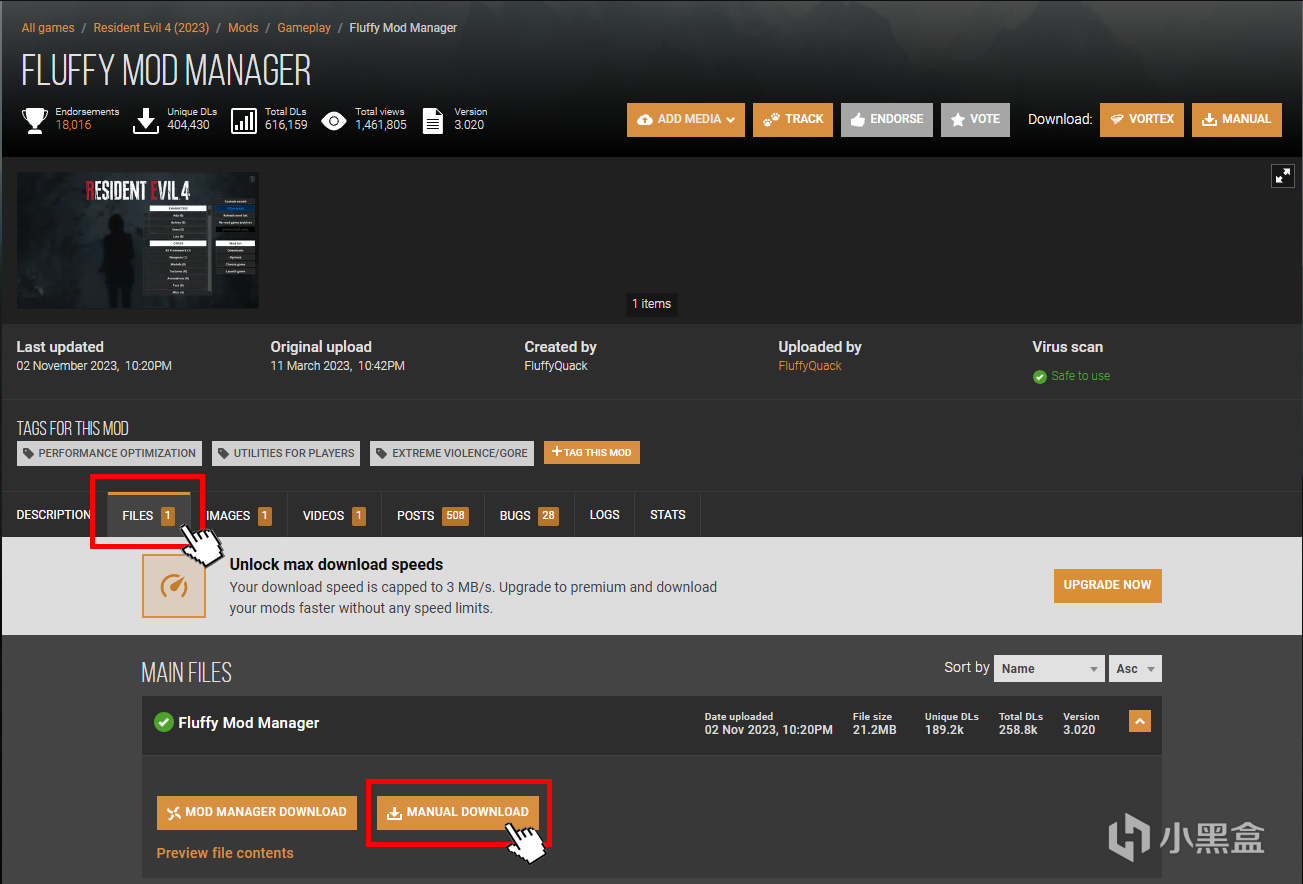Screen dimensions: 1303x884
Task: Open the Files tab
Action: pyautogui.click(x=148, y=515)
